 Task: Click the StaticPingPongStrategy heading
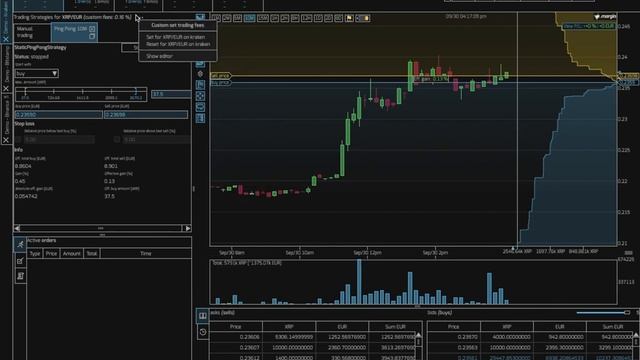(40, 47)
